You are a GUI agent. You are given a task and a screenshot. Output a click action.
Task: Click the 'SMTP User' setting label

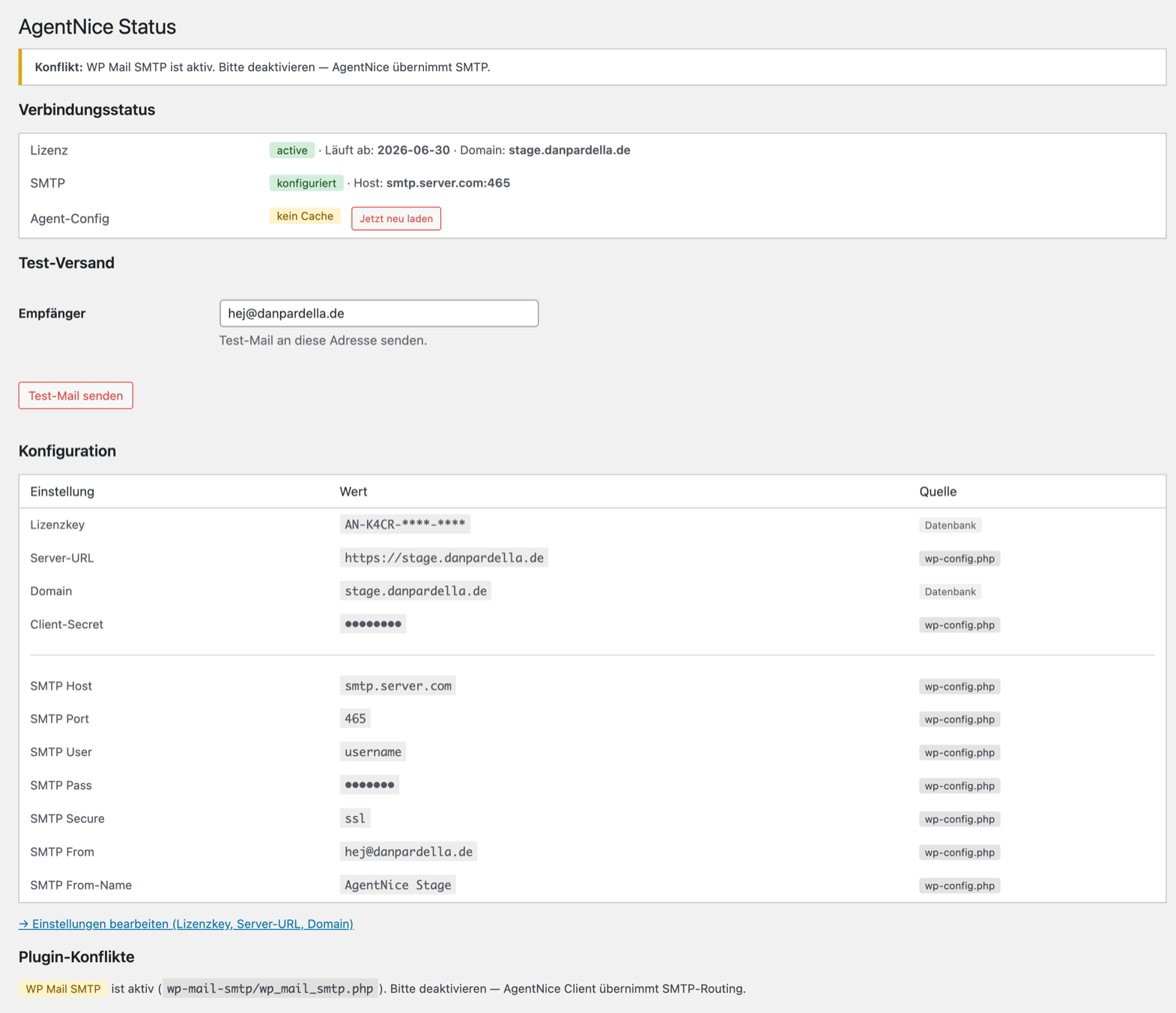point(61,752)
